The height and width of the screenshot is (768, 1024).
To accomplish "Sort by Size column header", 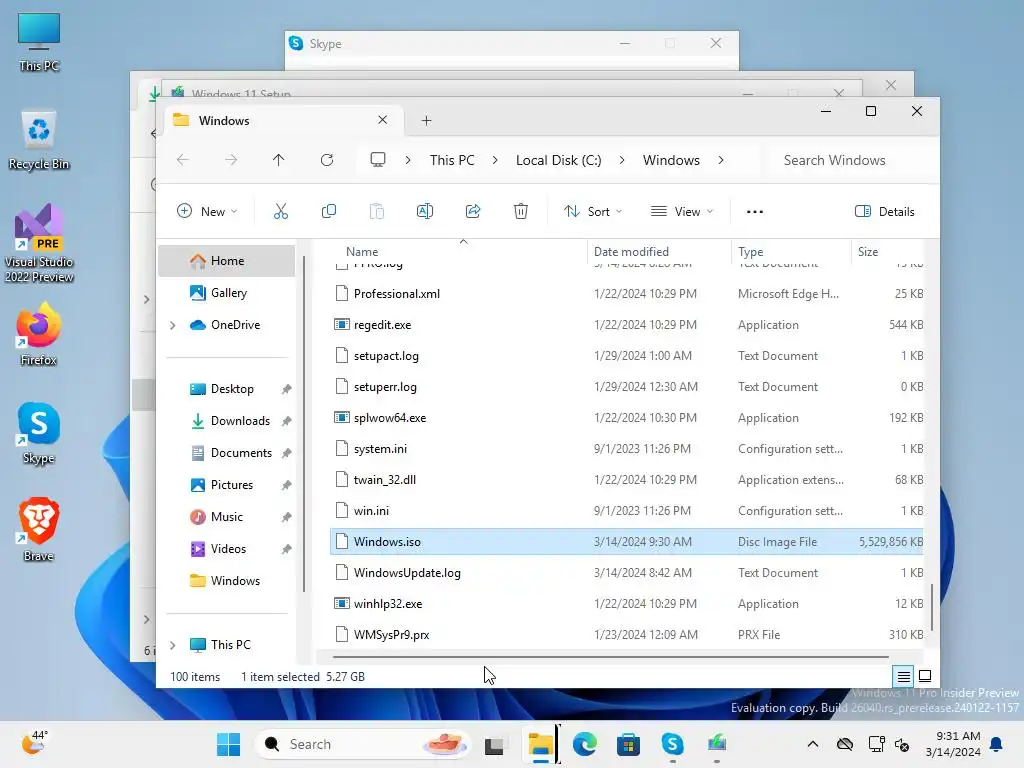I will [x=888, y=252].
